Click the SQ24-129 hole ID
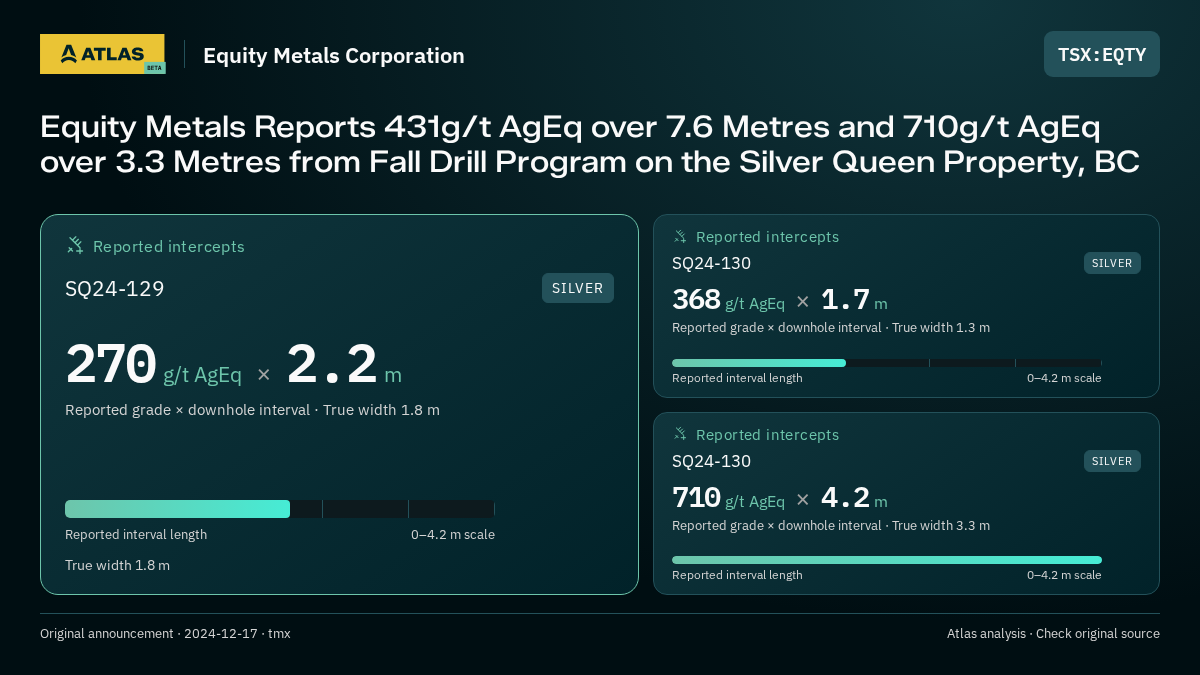1200x675 pixels. [115, 289]
